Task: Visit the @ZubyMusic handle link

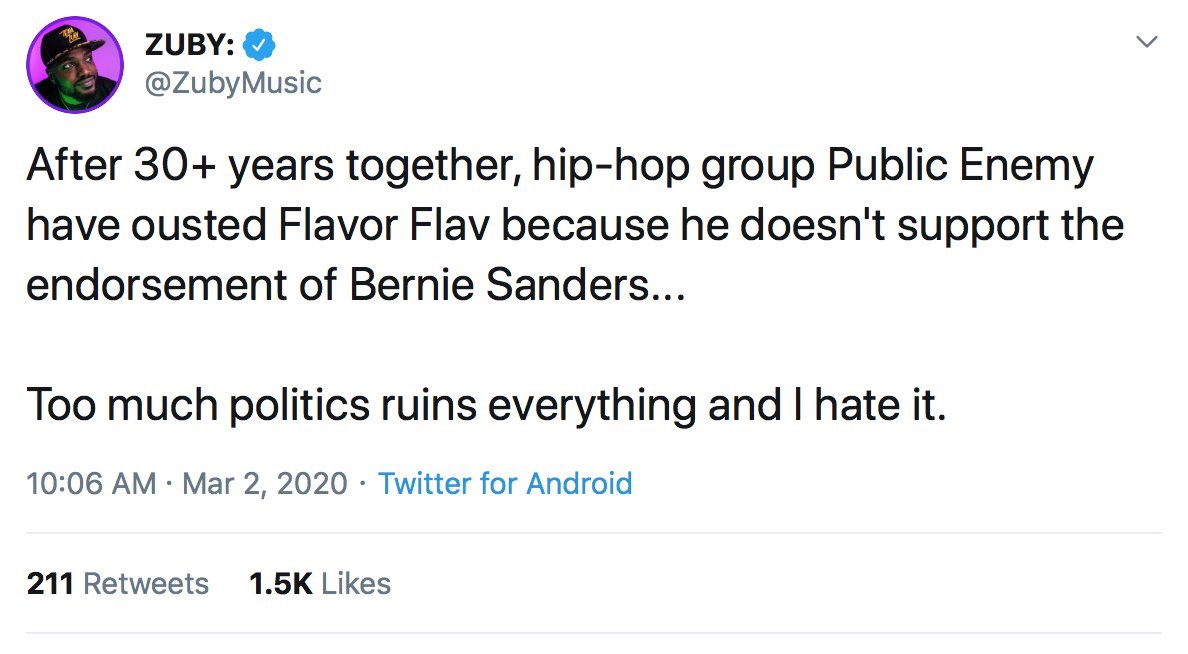Action: coord(233,83)
